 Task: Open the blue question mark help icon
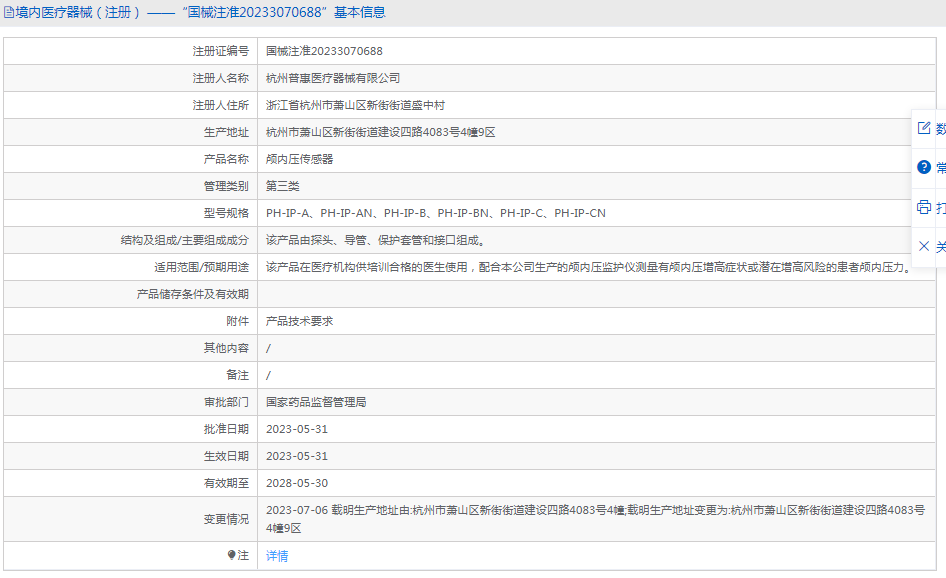tap(924, 167)
